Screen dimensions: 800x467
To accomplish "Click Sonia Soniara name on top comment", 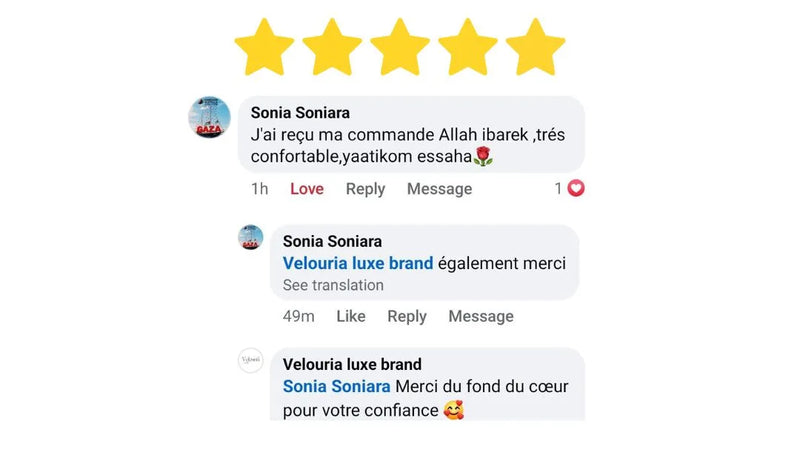I will pos(300,113).
